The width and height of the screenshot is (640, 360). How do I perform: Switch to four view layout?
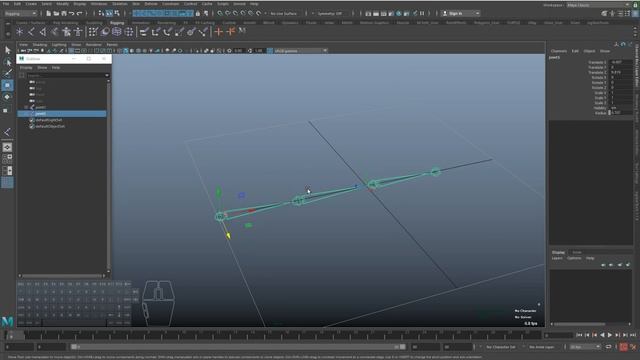pyautogui.click(x=7, y=158)
